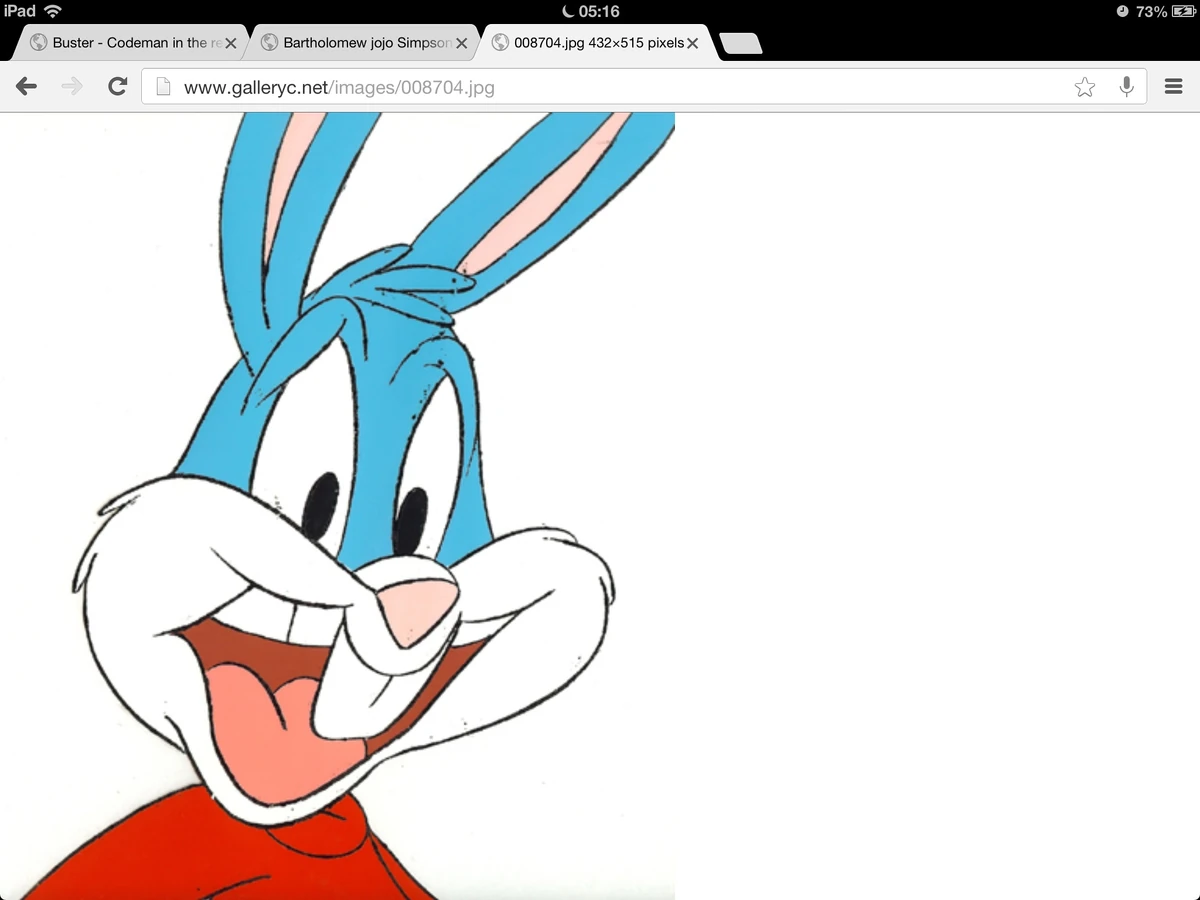Click the page reload icon
This screenshot has height=900, width=1200.
pos(117,86)
